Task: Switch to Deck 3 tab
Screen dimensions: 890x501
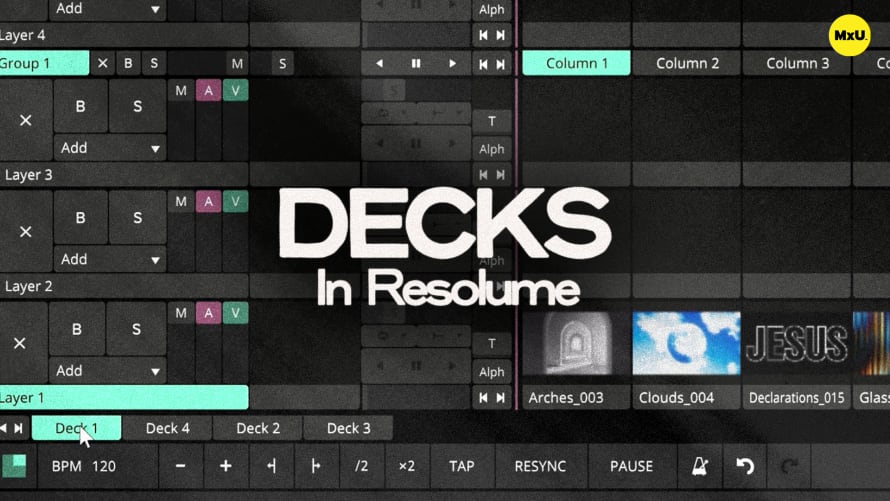Action: click(348, 428)
